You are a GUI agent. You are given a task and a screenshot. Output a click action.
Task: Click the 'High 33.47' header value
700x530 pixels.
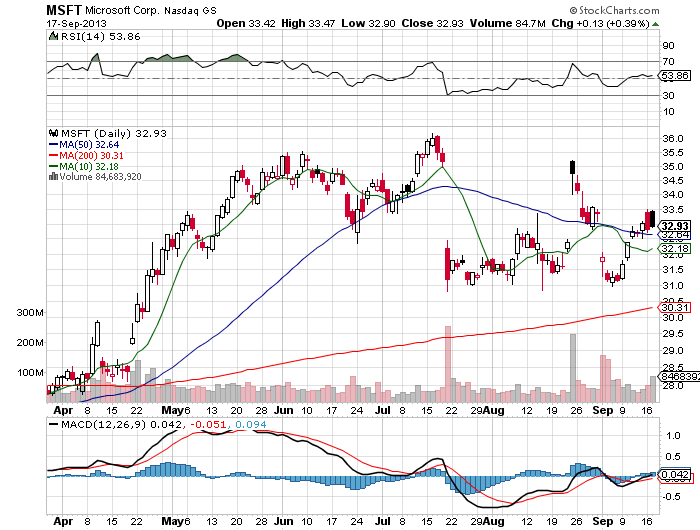tap(308, 23)
